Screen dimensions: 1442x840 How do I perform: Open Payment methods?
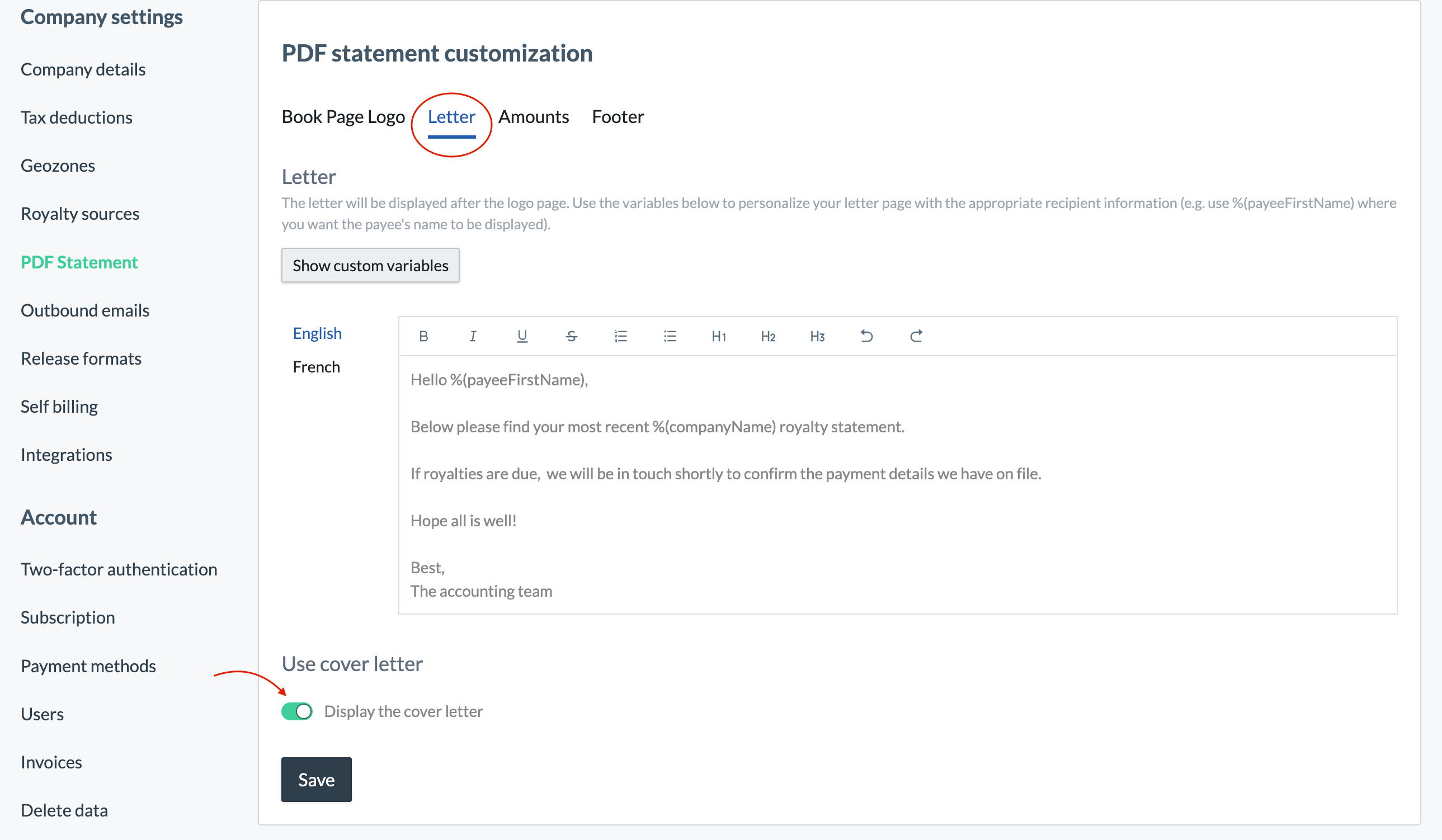[88, 666]
